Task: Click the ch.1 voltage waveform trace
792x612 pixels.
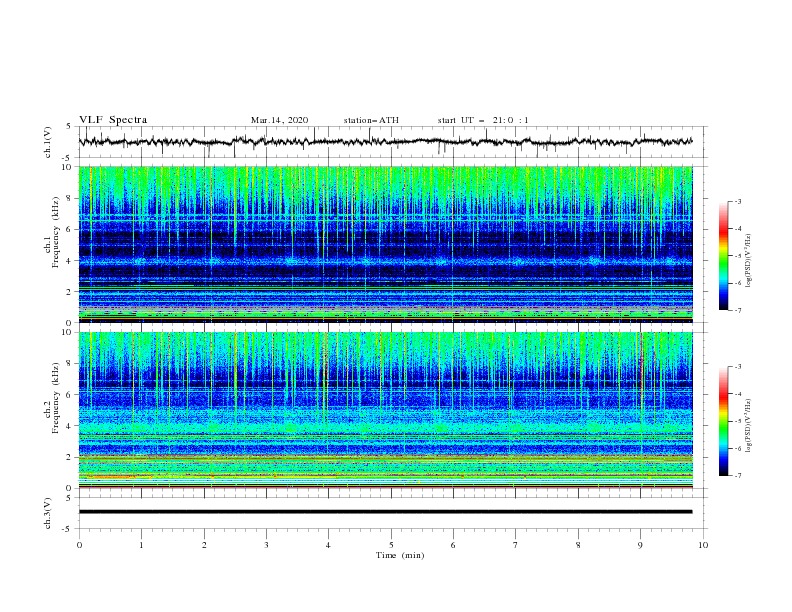Action: pyautogui.click(x=385, y=142)
